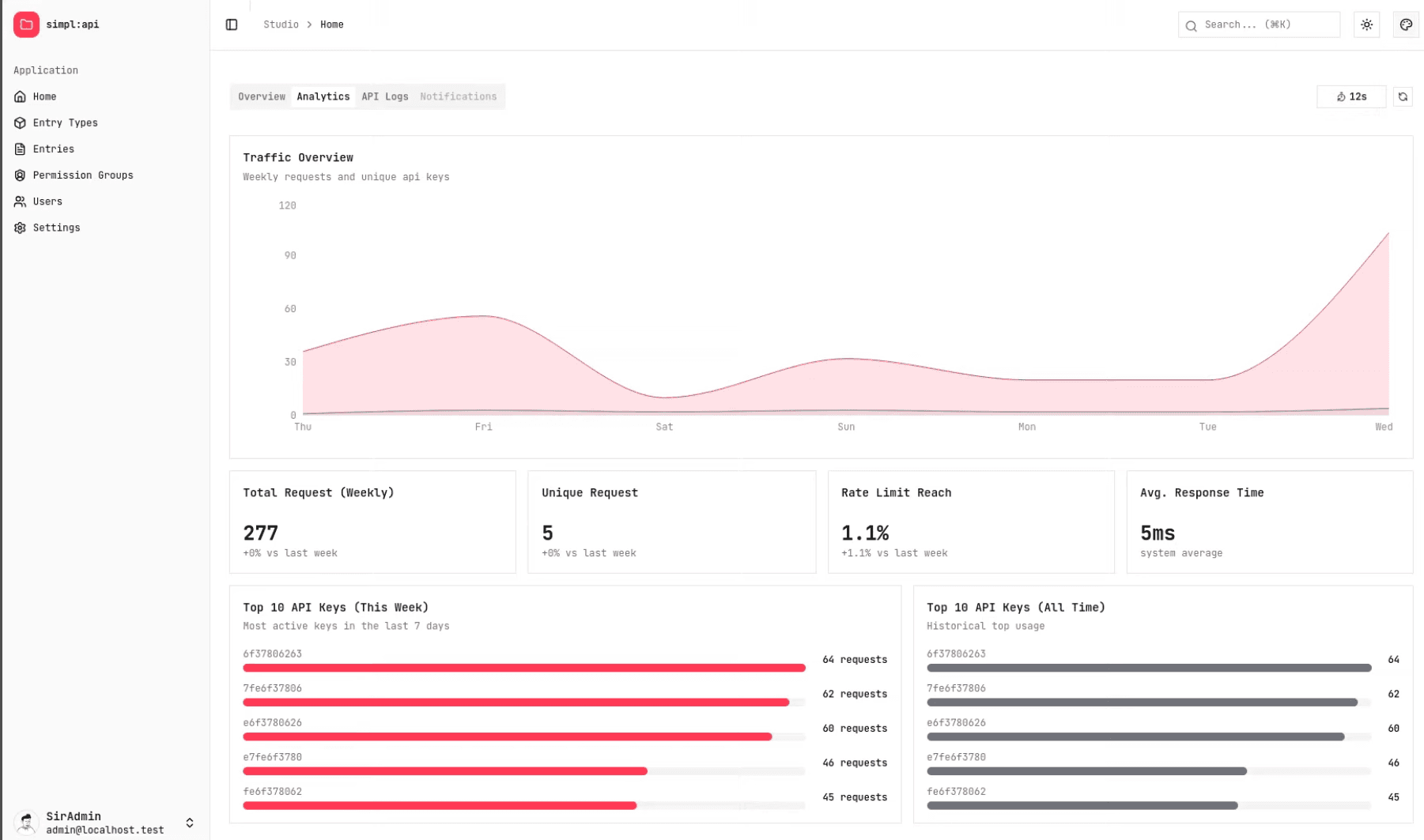The width and height of the screenshot is (1424, 840).
Task: Select the Overview tab
Action: (x=262, y=96)
